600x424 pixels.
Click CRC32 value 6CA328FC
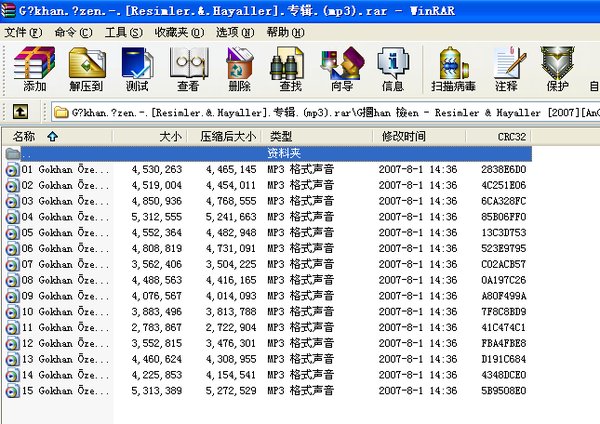click(x=504, y=201)
